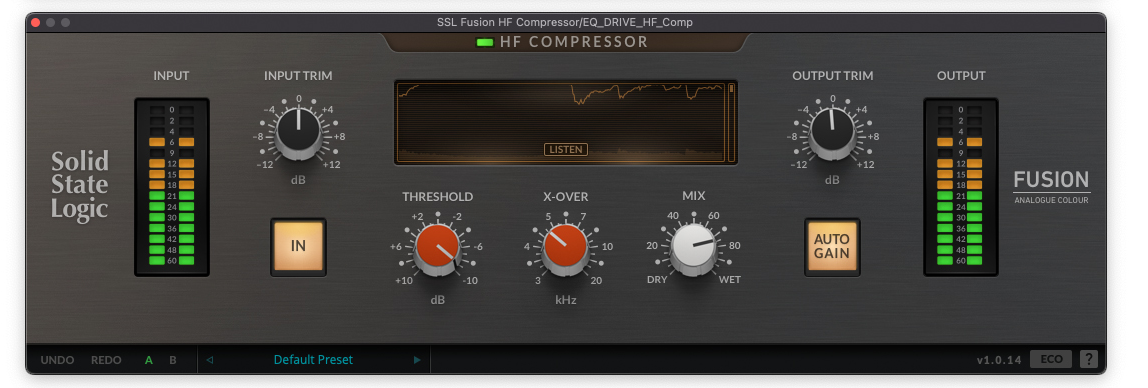This screenshot has width=1148, height=388.
Task: Toggle the IN bypass button
Action: click(x=298, y=246)
